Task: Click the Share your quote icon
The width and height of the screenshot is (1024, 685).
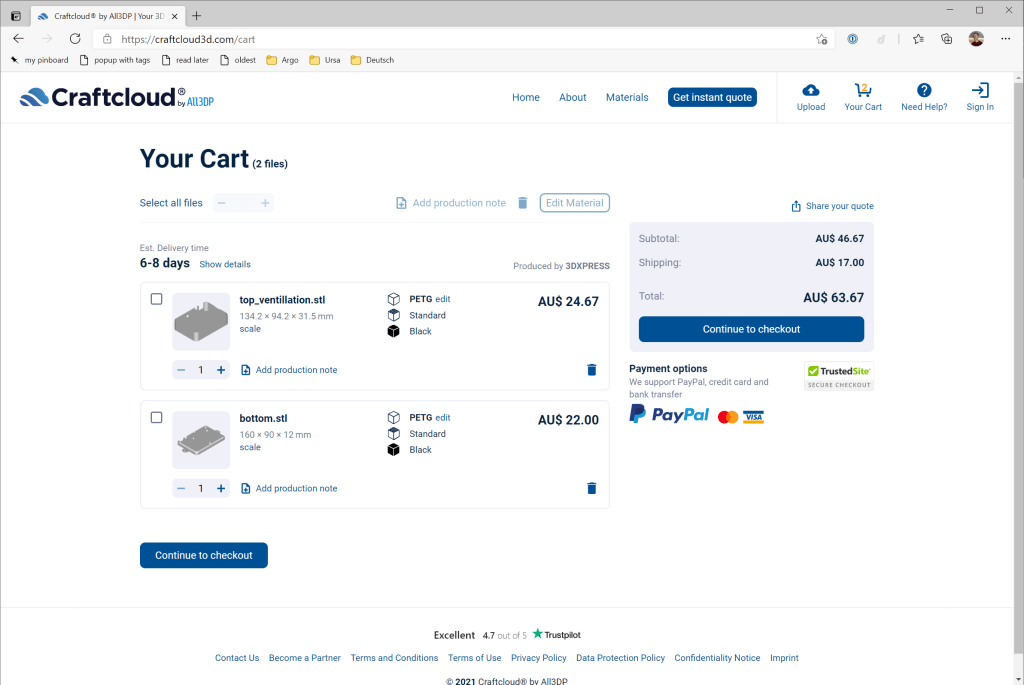Action: (x=796, y=205)
